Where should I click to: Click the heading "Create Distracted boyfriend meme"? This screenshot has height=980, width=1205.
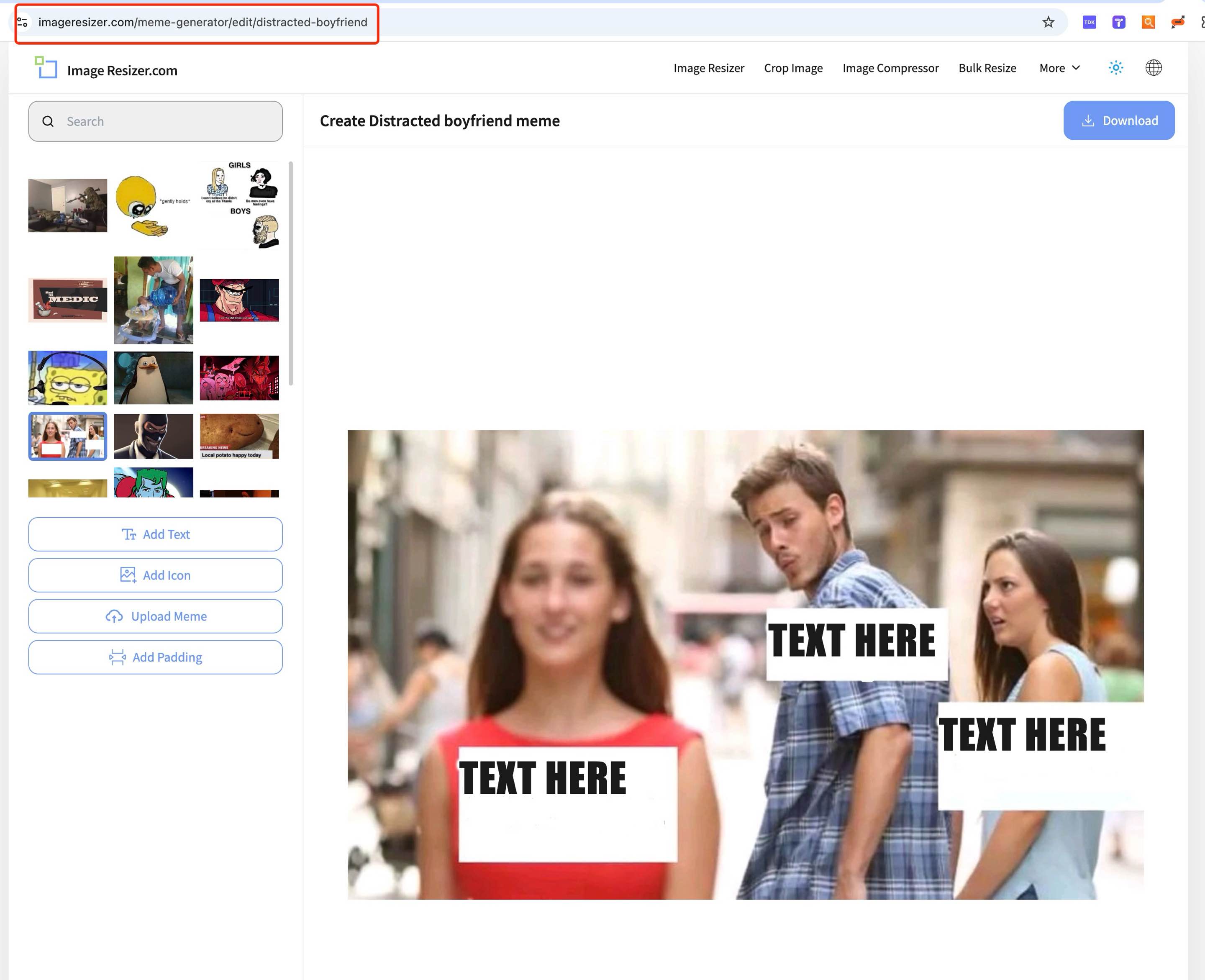[x=440, y=121]
